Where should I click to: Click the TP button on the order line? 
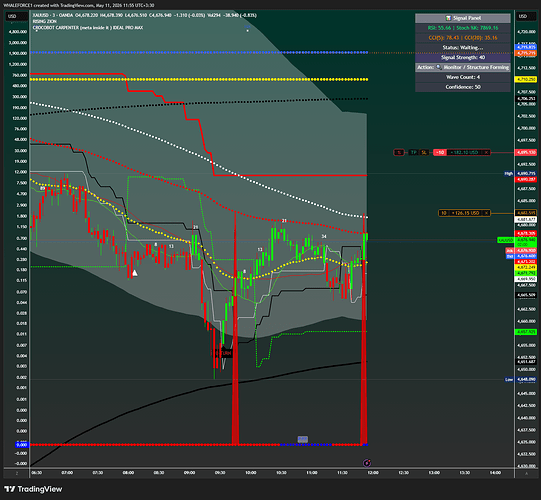pos(414,152)
